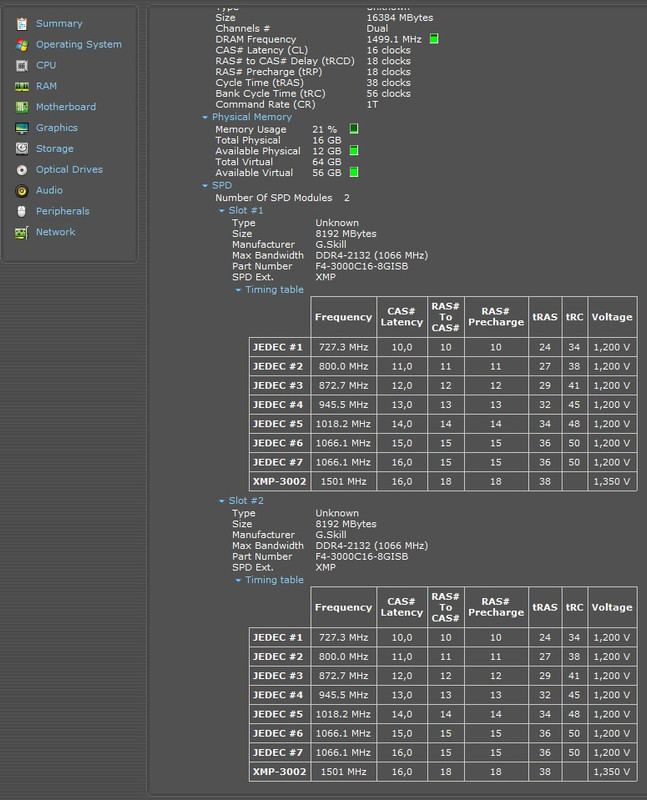Screen dimensions: 647x800
Task: Click the Command Rate value 1T
Action: 372,105
